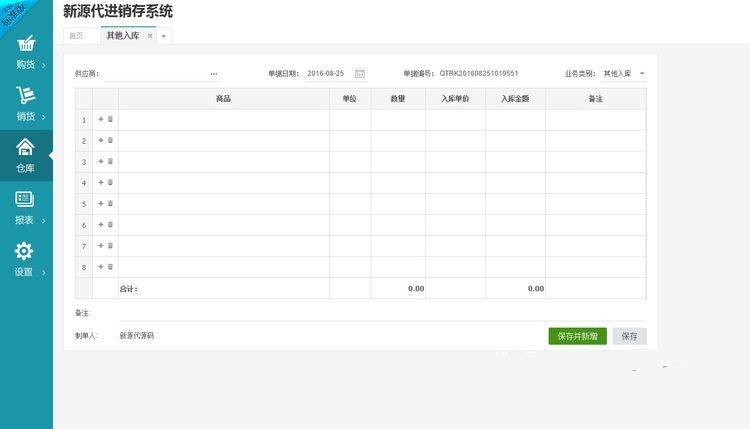Add a row after row 4
750x429 pixels.
tap(101, 182)
